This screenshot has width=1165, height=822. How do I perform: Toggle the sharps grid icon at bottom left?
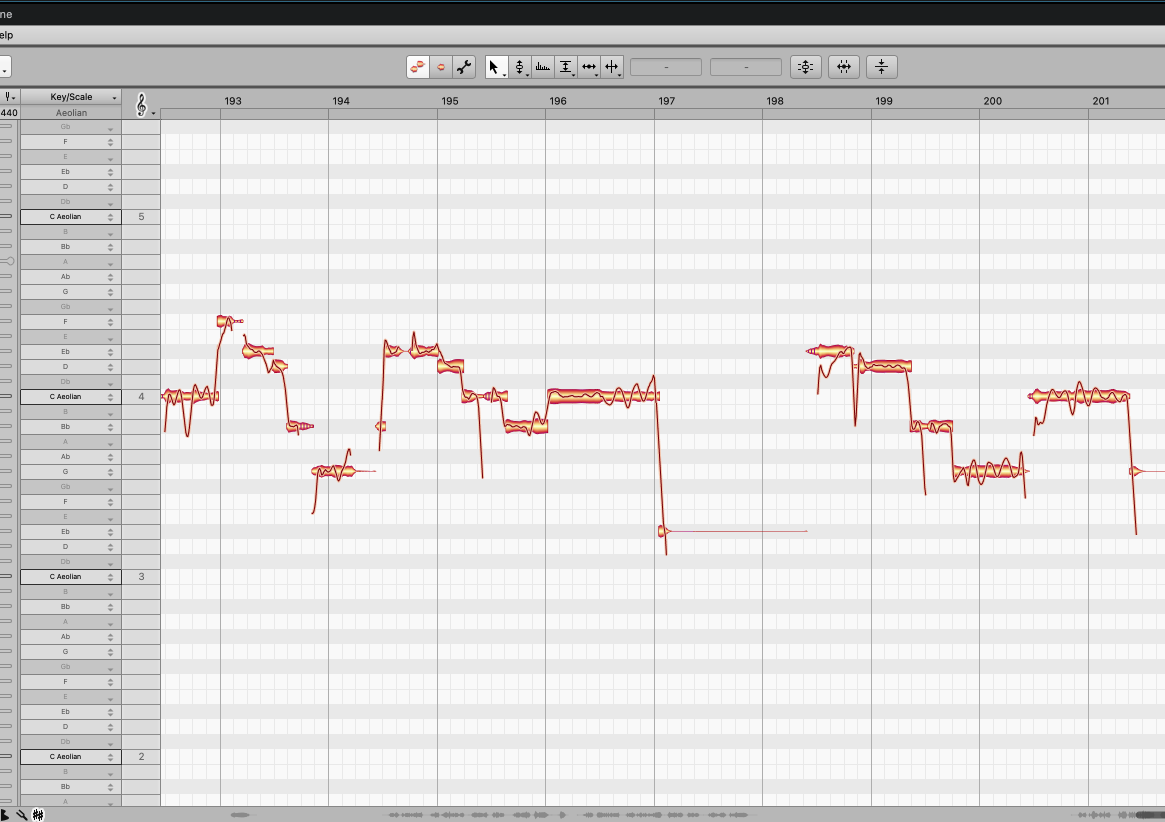coord(38,815)
